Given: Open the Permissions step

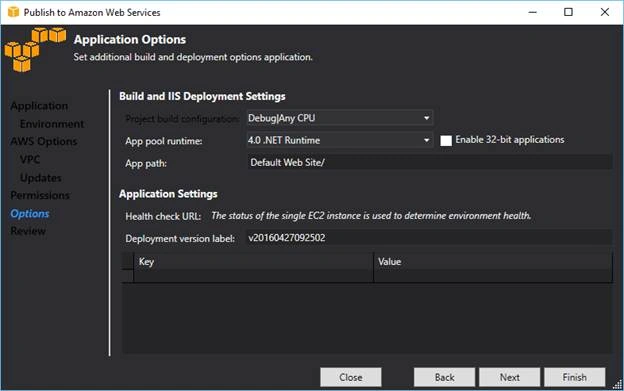Looking at the screenshot, I should click(40, 195).
